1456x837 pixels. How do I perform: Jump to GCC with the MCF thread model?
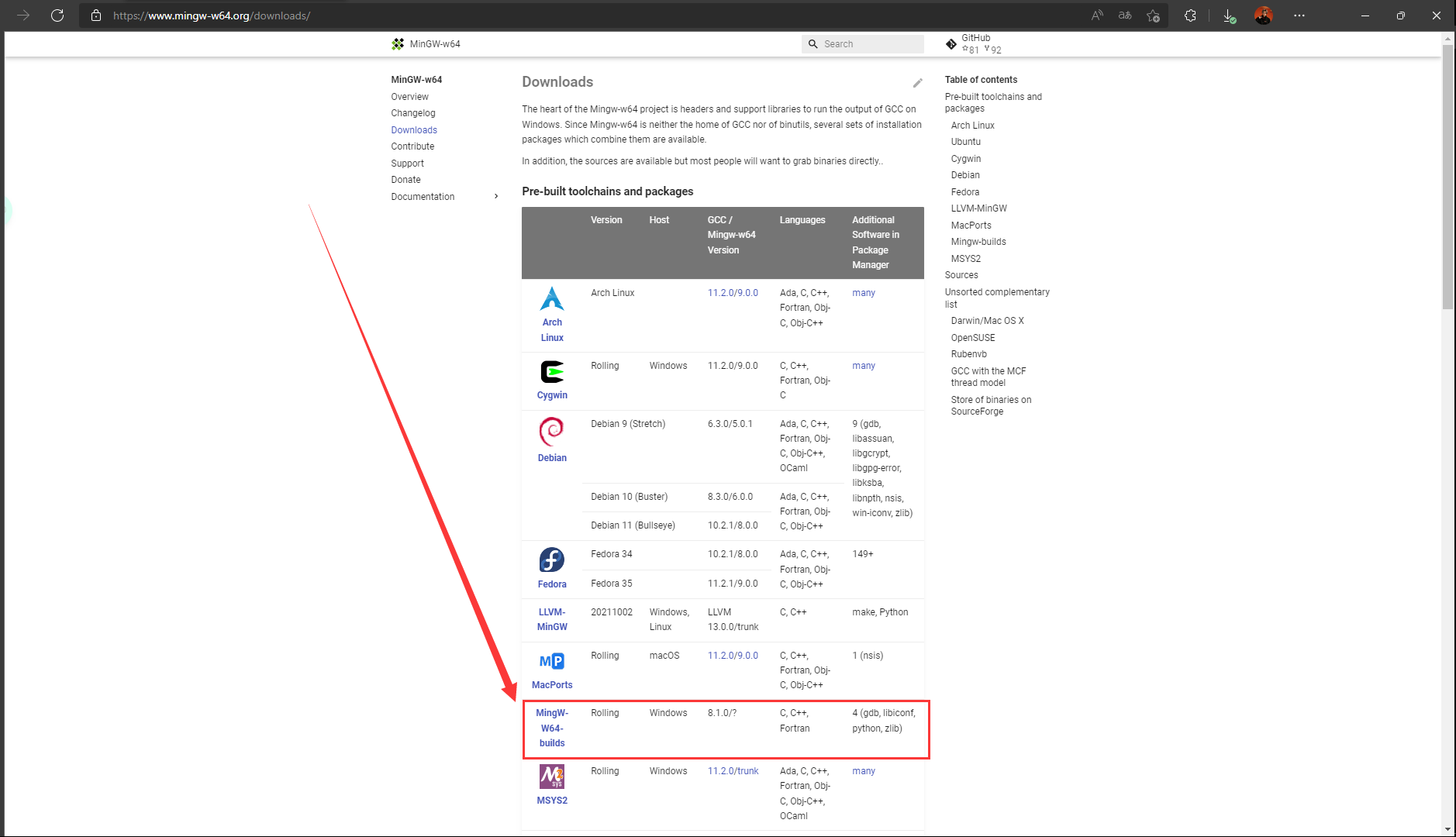(x=988, y=377)
